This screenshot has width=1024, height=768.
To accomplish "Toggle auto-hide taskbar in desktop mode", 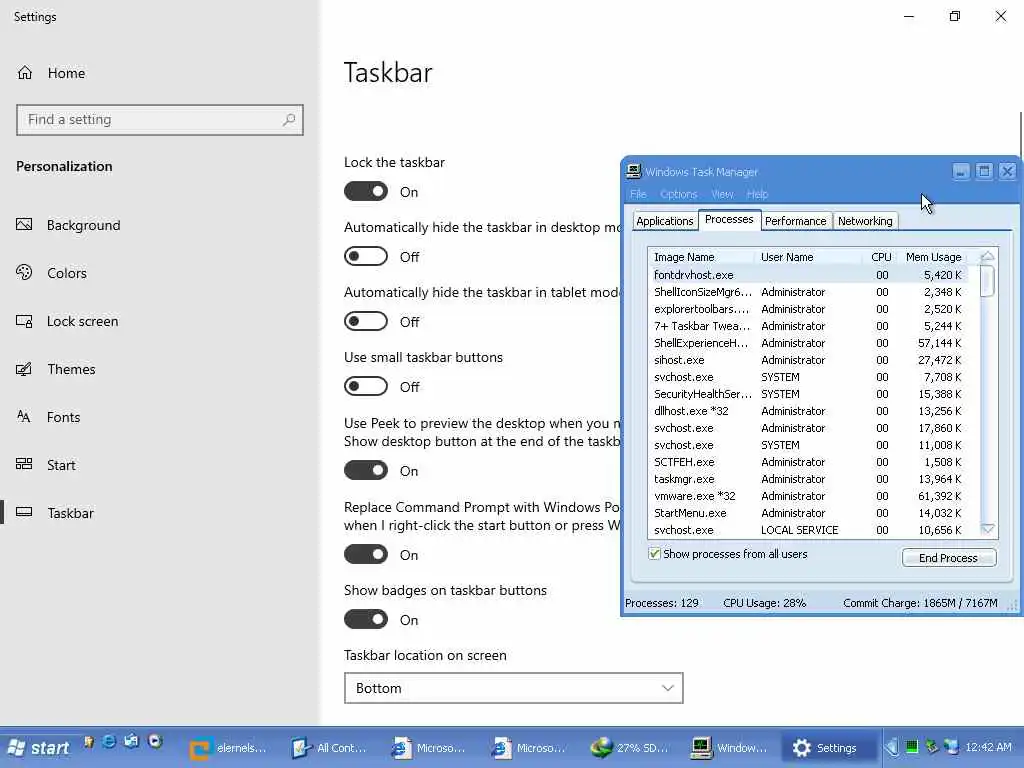I will pyautogui.click(x=366, y=256).
